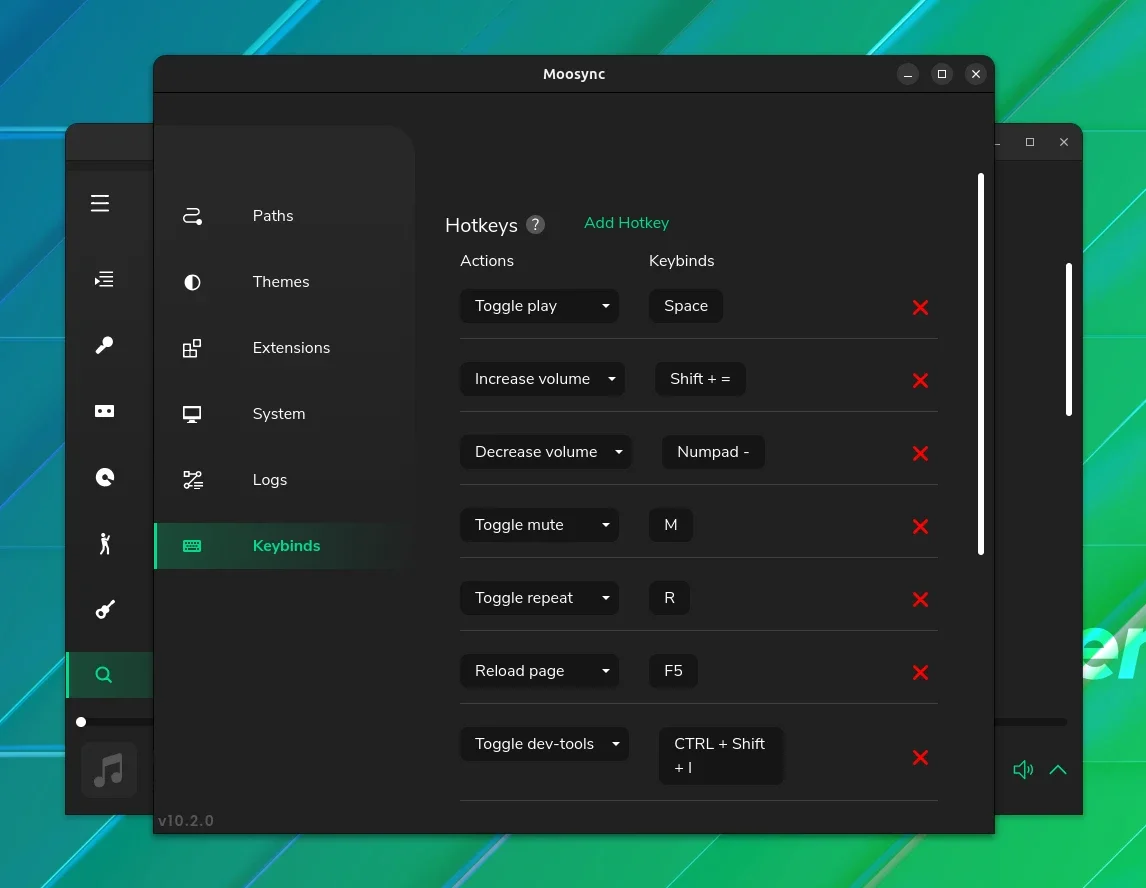Open the Toggle mute action dropdown
Screen dimensions: 1146x888
[539, 525]
